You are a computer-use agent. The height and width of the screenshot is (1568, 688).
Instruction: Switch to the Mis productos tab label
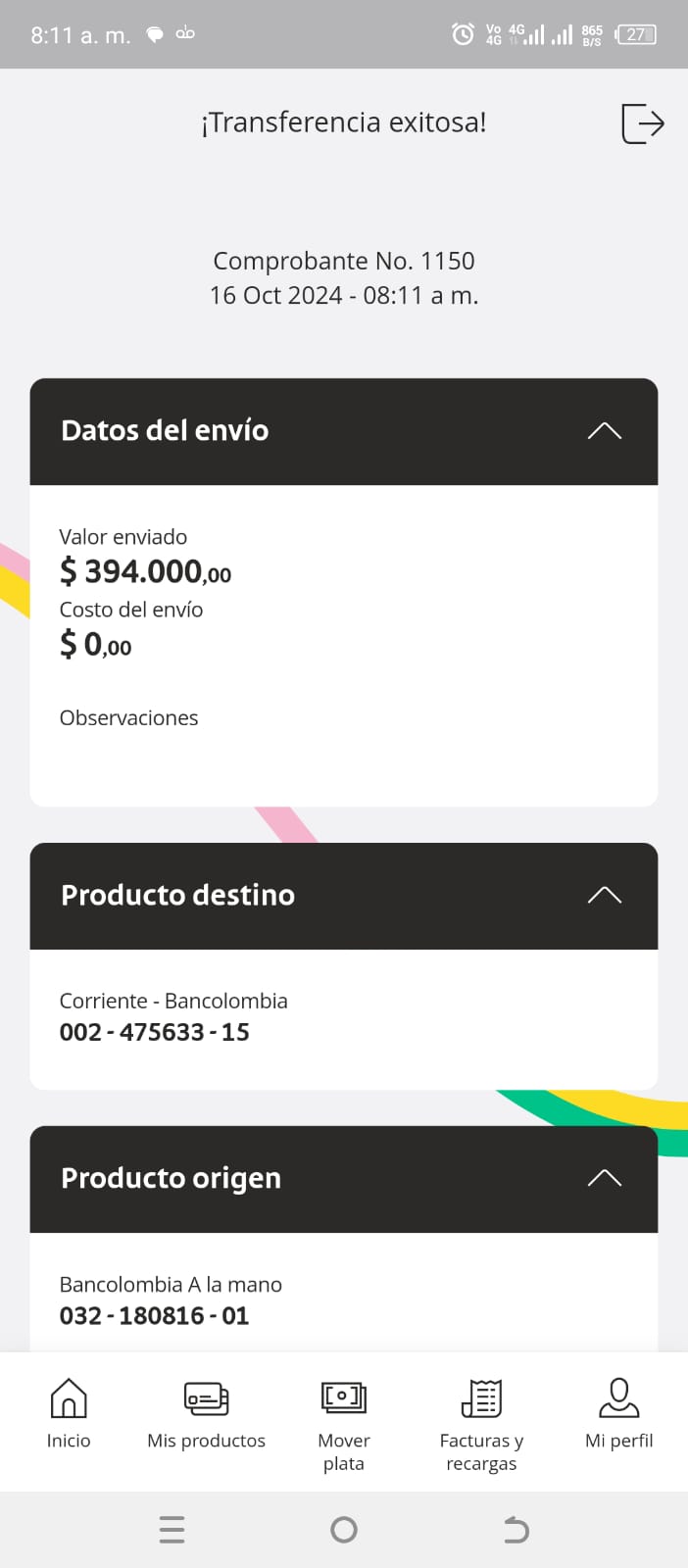point(206,1441)
